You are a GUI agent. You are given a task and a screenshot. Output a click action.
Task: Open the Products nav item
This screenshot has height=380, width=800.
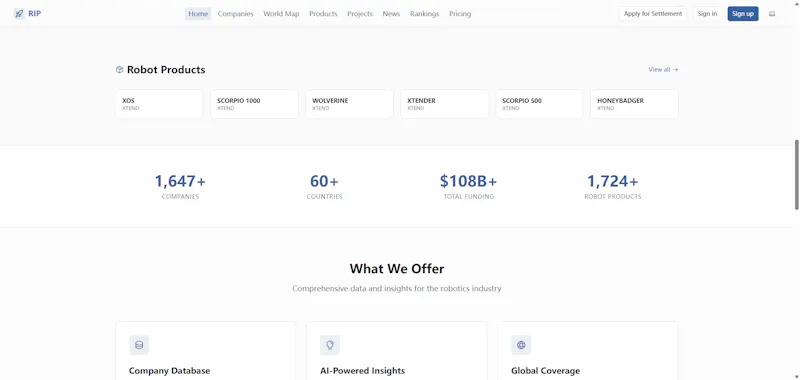pyautogui.click(x=323, y=14)
